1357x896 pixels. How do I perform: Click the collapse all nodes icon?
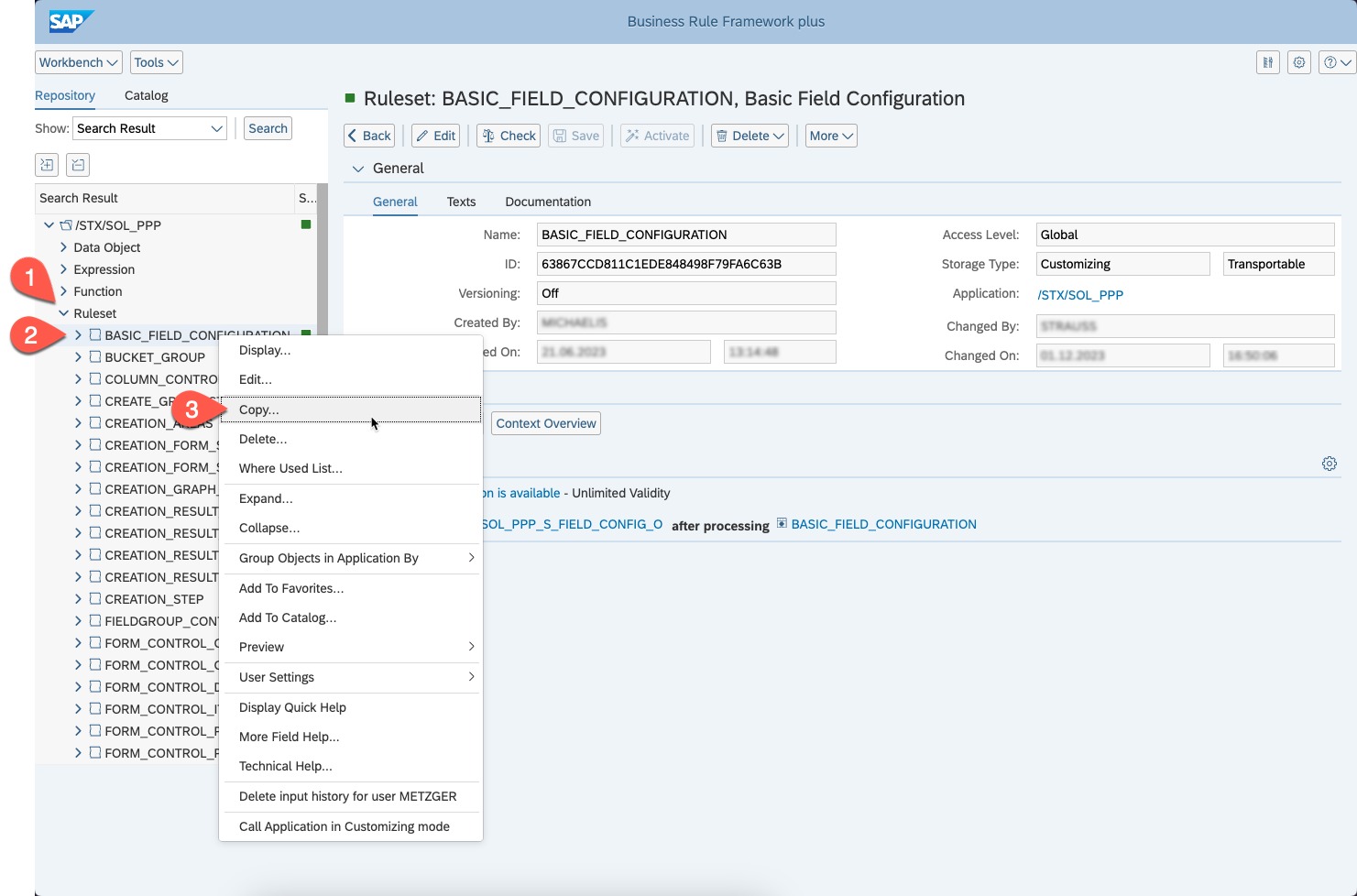[x=78, y=165]
